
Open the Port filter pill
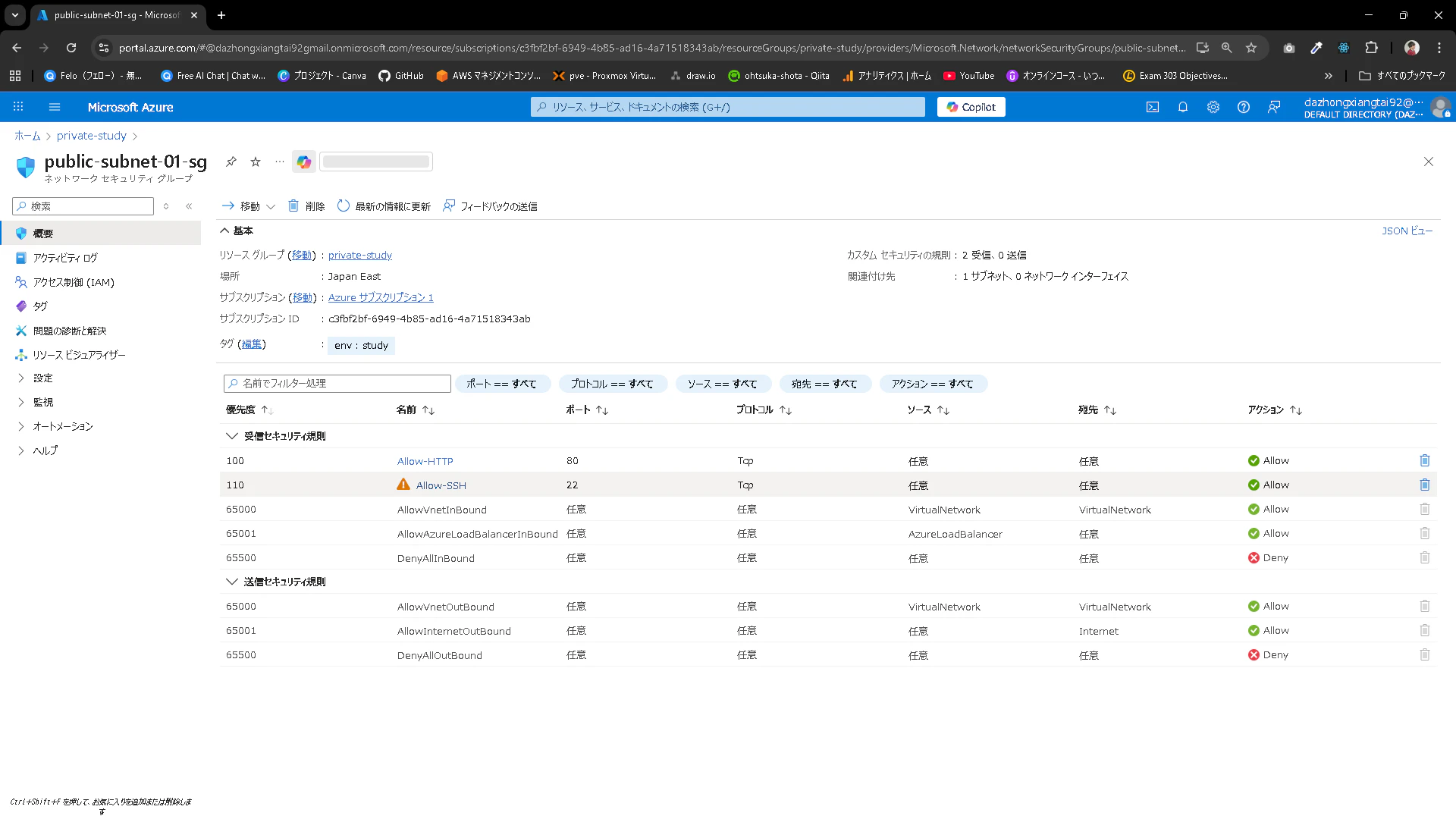[x=501, y=384]
